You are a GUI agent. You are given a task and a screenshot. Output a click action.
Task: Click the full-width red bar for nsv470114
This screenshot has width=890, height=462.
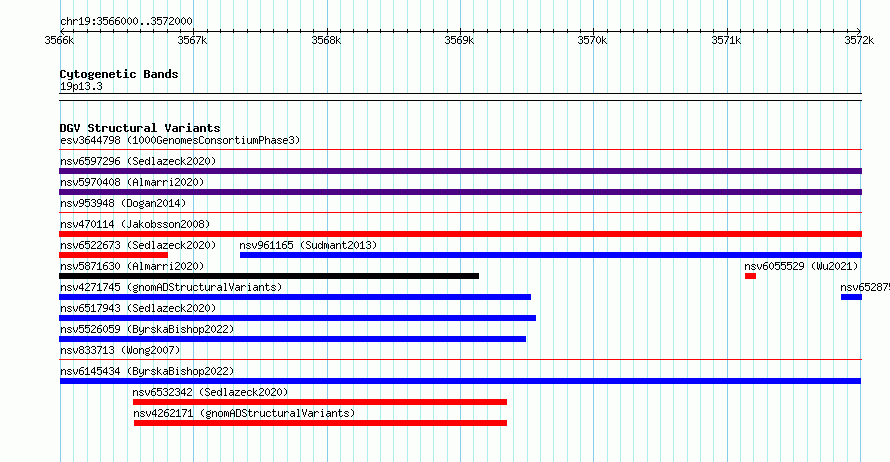click(x=460, y=234)
